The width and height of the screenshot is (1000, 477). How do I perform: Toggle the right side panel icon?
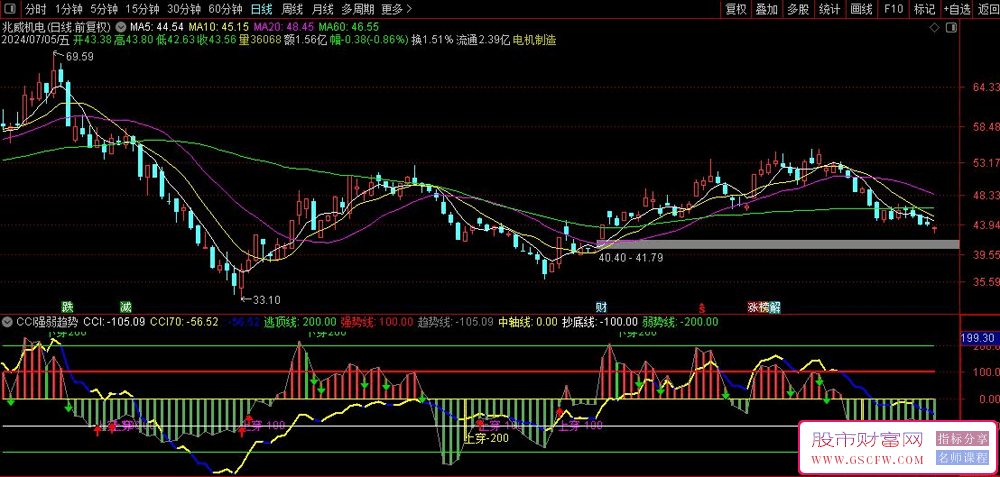(x=952, y=27)
